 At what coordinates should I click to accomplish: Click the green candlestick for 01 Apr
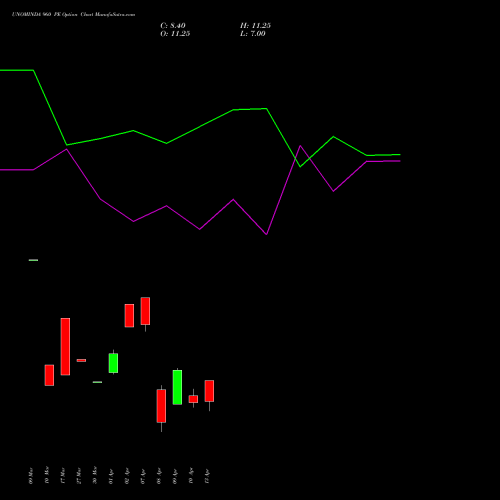113,363
